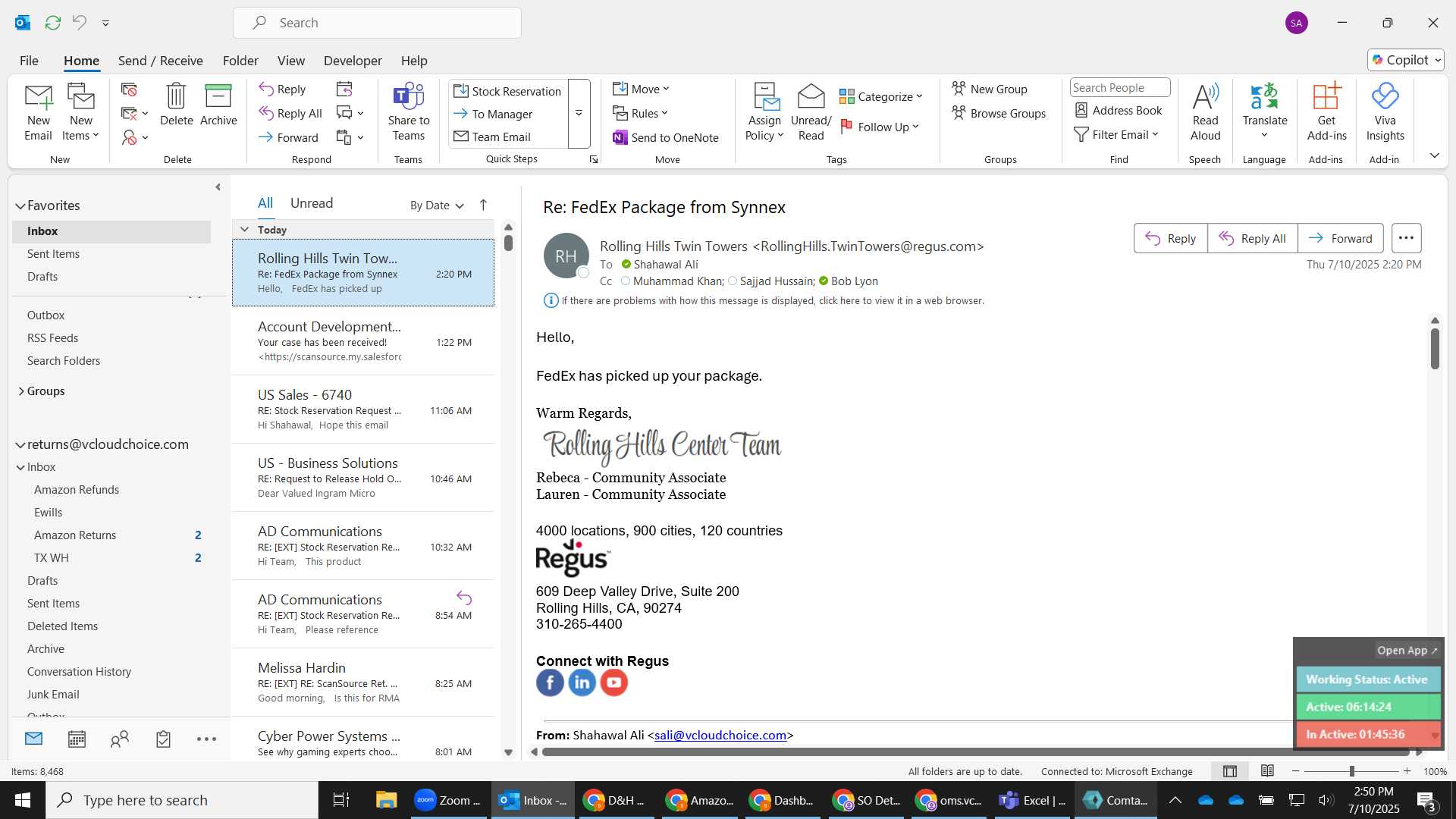The height and width of the screenshot is (819, 1456).
Task: Open Windows Task View
Action: click(340, 800)
